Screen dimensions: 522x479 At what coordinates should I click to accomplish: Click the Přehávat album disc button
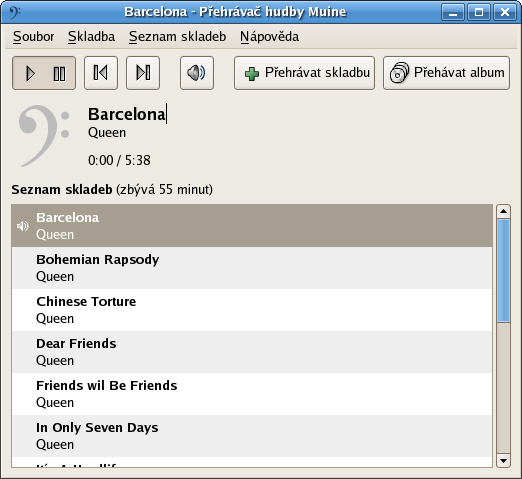(x=446, y=73)
